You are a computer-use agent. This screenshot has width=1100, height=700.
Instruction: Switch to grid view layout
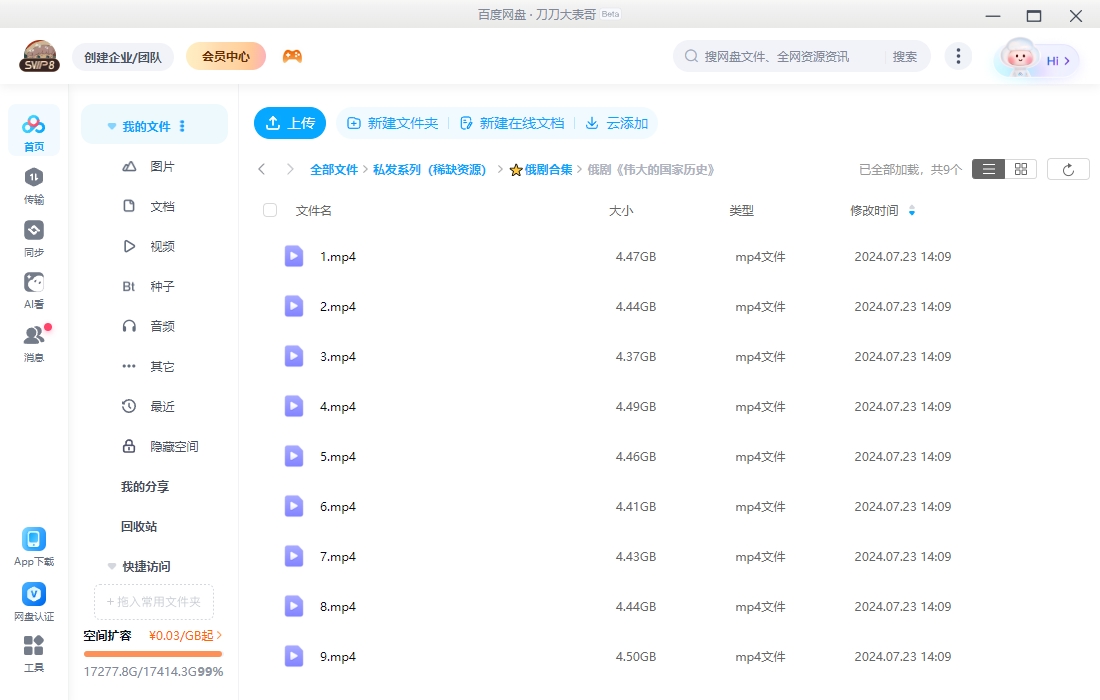click(1019, 168)
